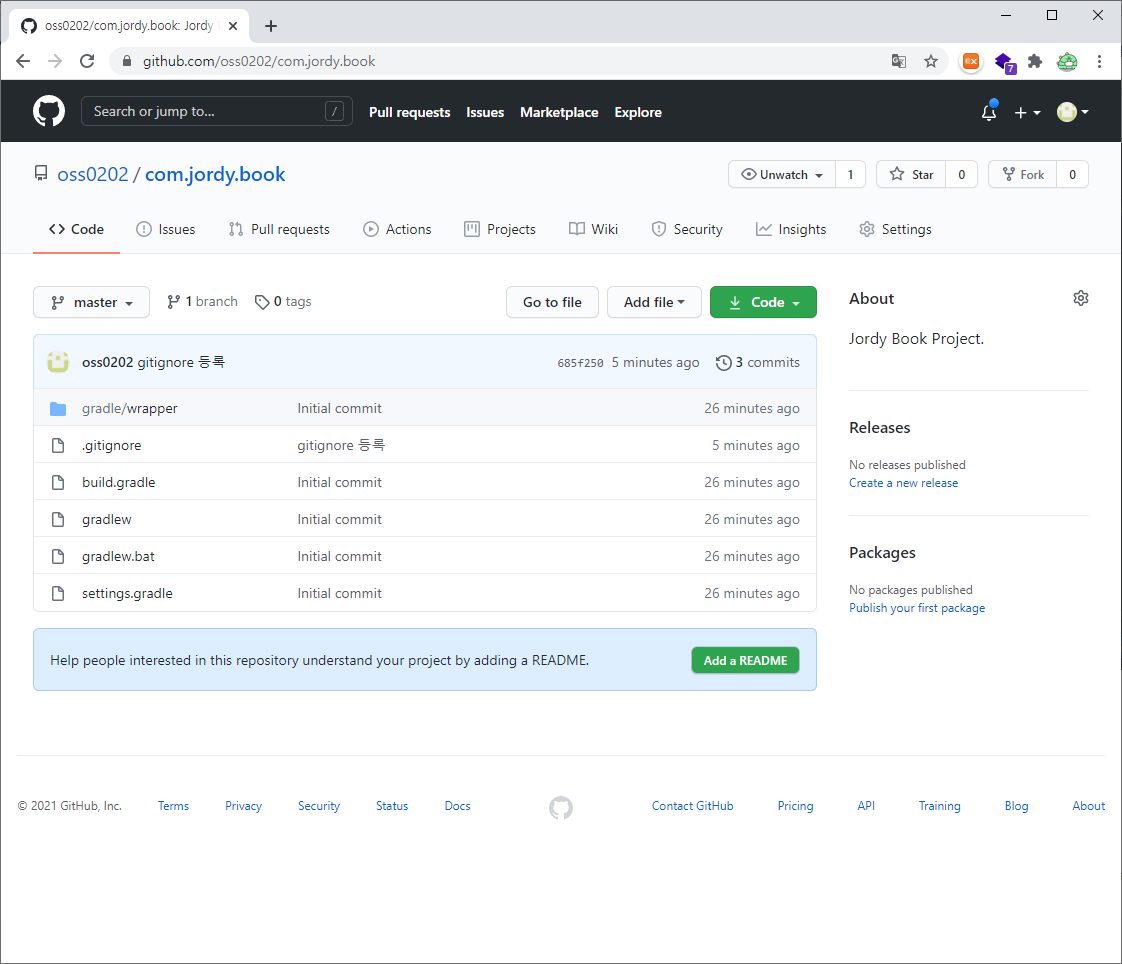Close the oss0202/com.jordy.book tab
The image size is (1122, 964).
(233, 26)
